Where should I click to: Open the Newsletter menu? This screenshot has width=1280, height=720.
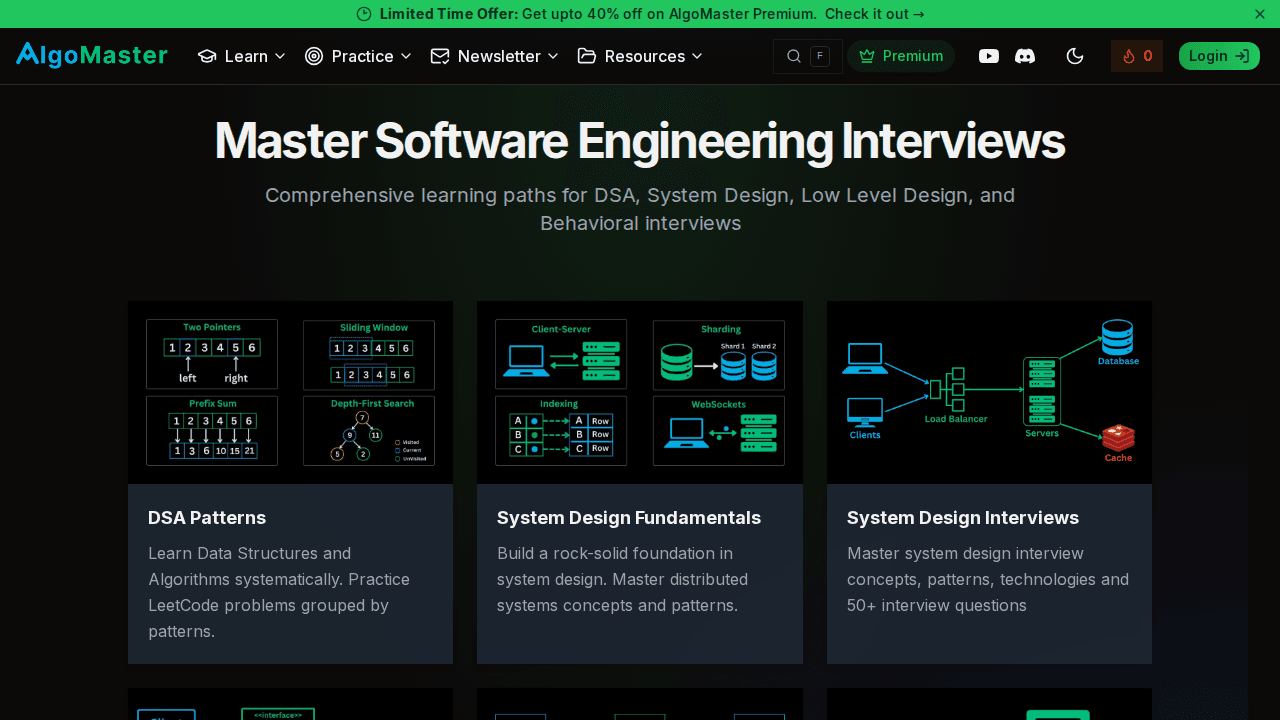pos(494,56)
